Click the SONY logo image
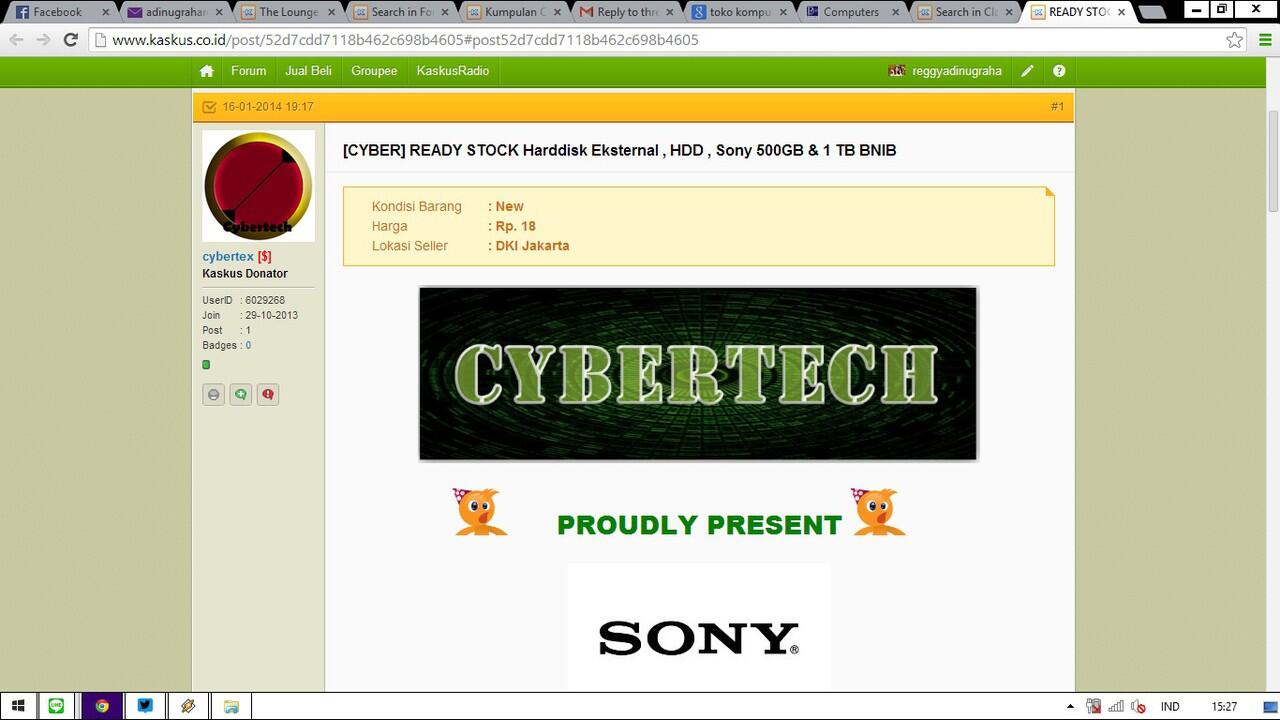This screenshot has height=720, width=1280. coord(698,626)
